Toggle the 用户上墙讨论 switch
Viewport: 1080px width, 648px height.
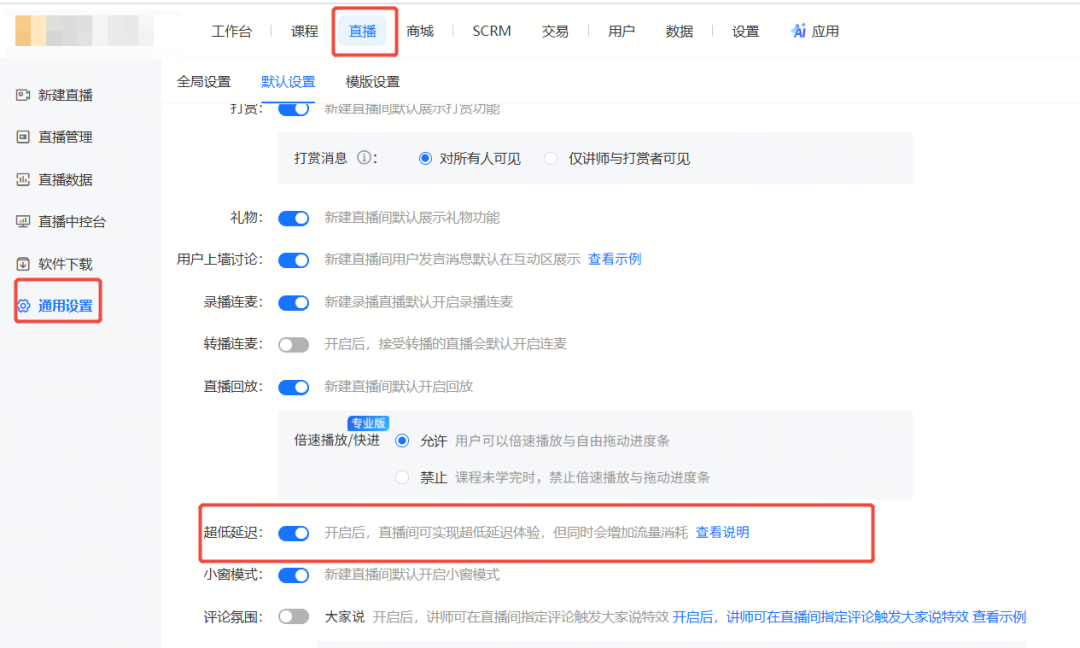(293, 260)
